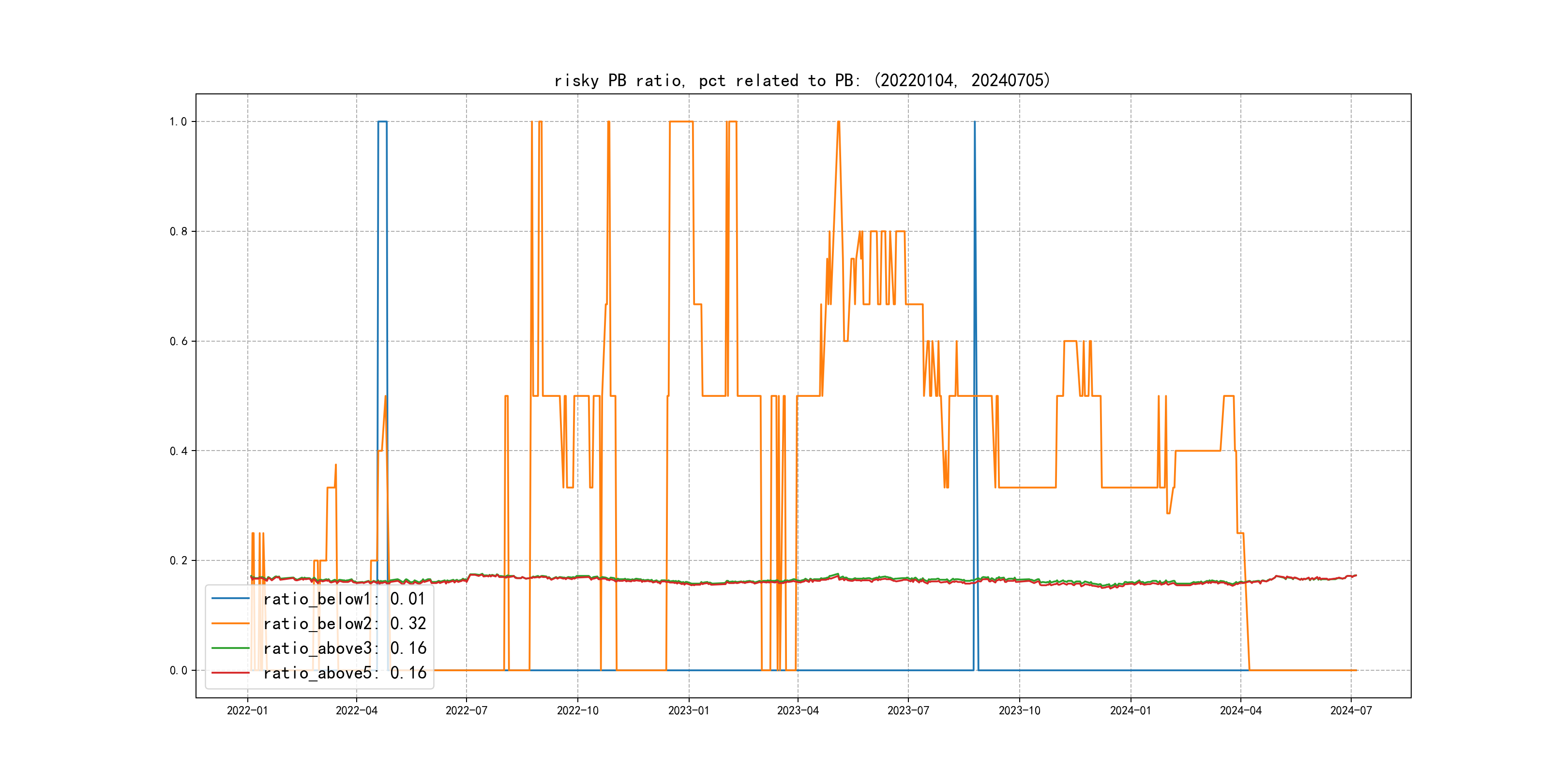Click the 2023-01 x-axis tick label
This screenshot has height=784, width=1568.
coord(689,711)
